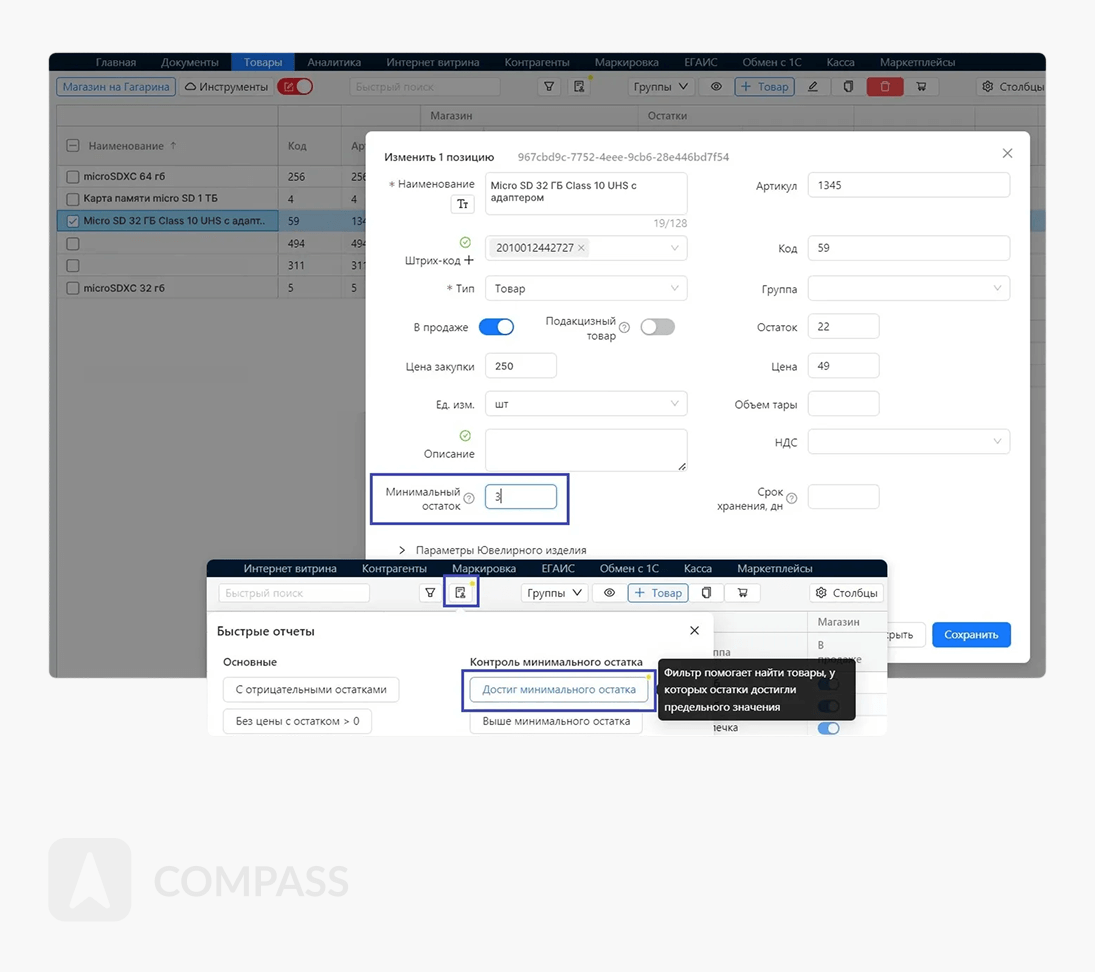Open the Тип dropdown

pyautogui.click(x=585, y=288)
